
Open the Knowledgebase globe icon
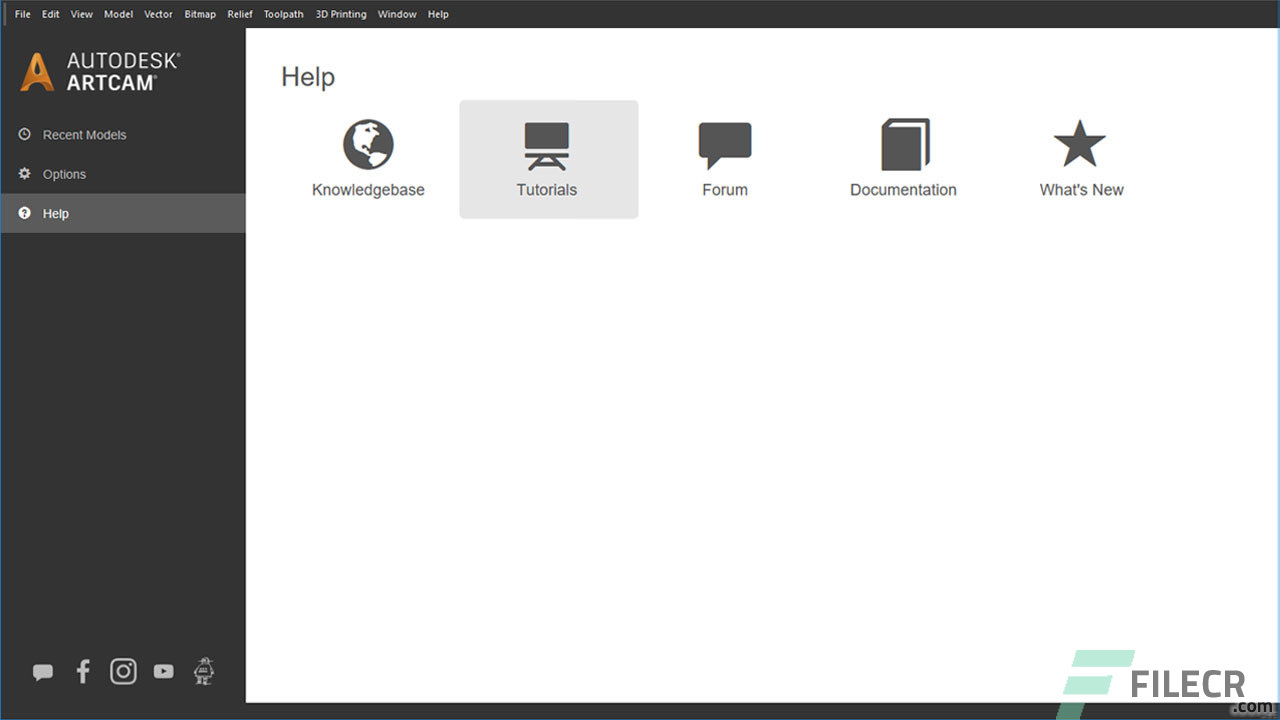point(368,145)
